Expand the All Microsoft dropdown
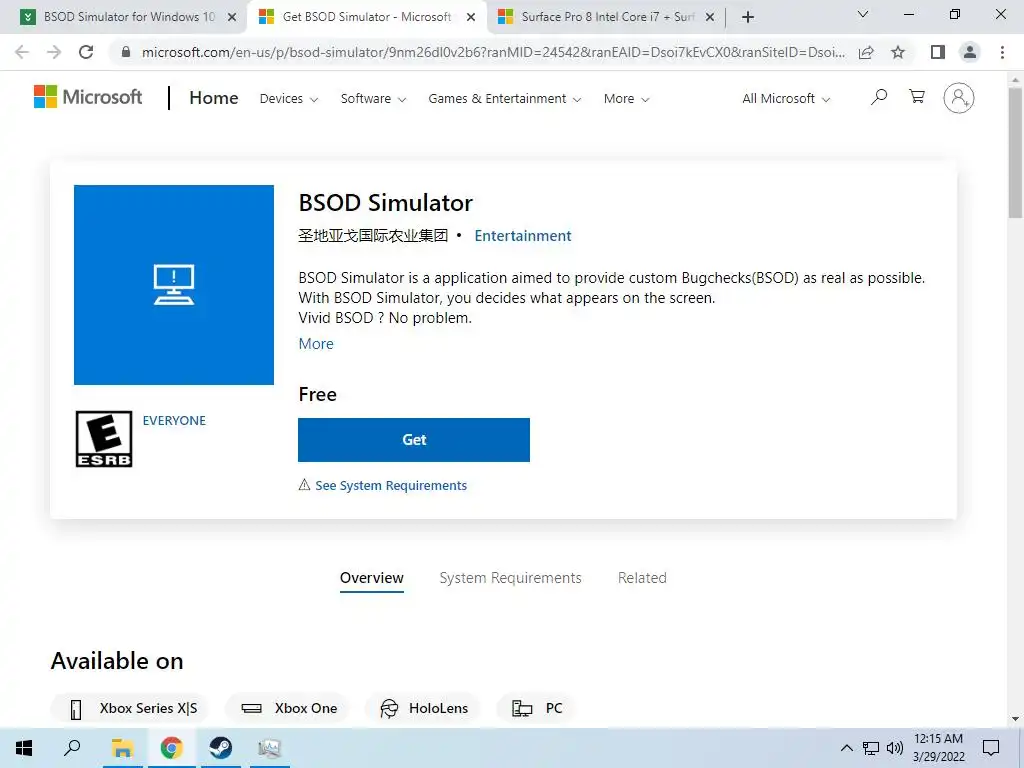Viewport: 1024px width, 768px height. 786,99
